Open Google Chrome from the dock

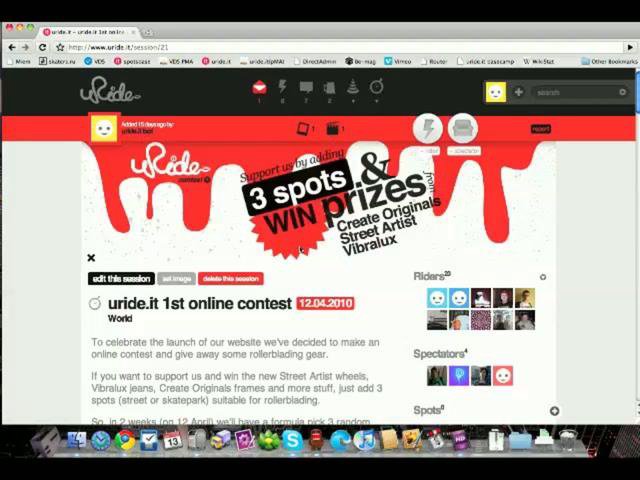tap(125, 440)
